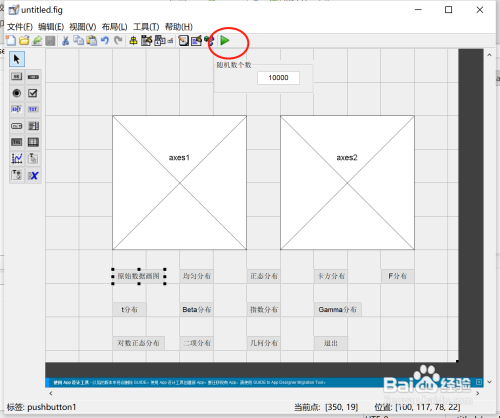Pick the Toggle Button component from the palette
The height and width of the screenshot is (418, 500).
[17, 142]
